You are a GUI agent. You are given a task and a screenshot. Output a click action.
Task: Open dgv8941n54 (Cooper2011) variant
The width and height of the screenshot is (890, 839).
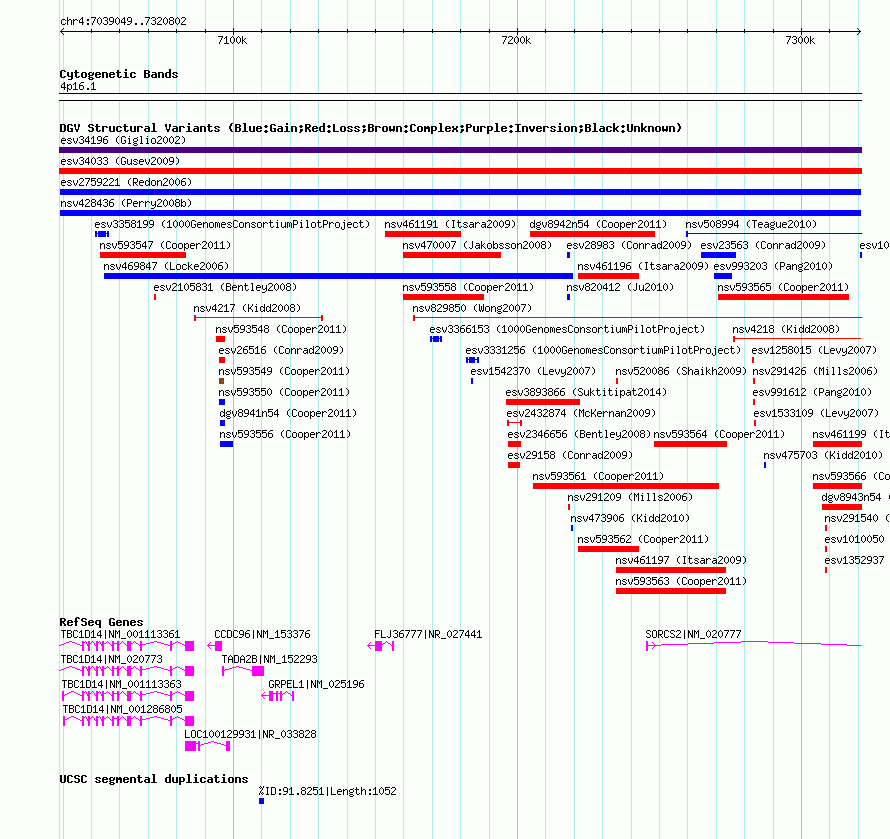(x=222, y=423)
